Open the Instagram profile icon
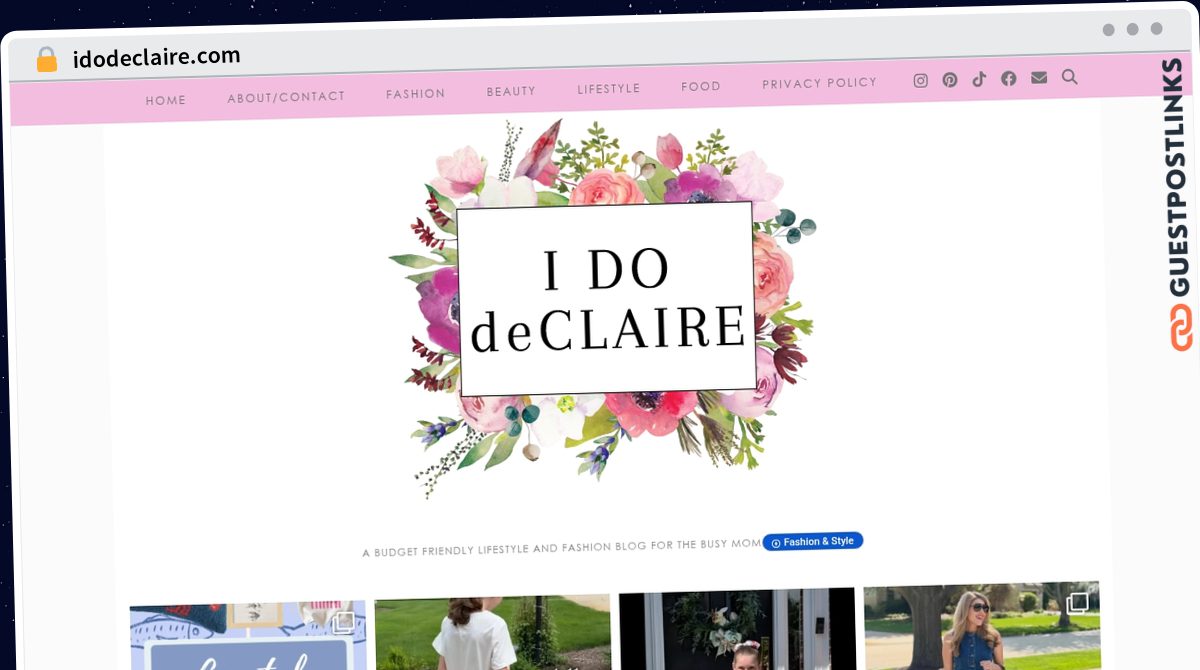The image size is (1200, 670). click(921, 81)
